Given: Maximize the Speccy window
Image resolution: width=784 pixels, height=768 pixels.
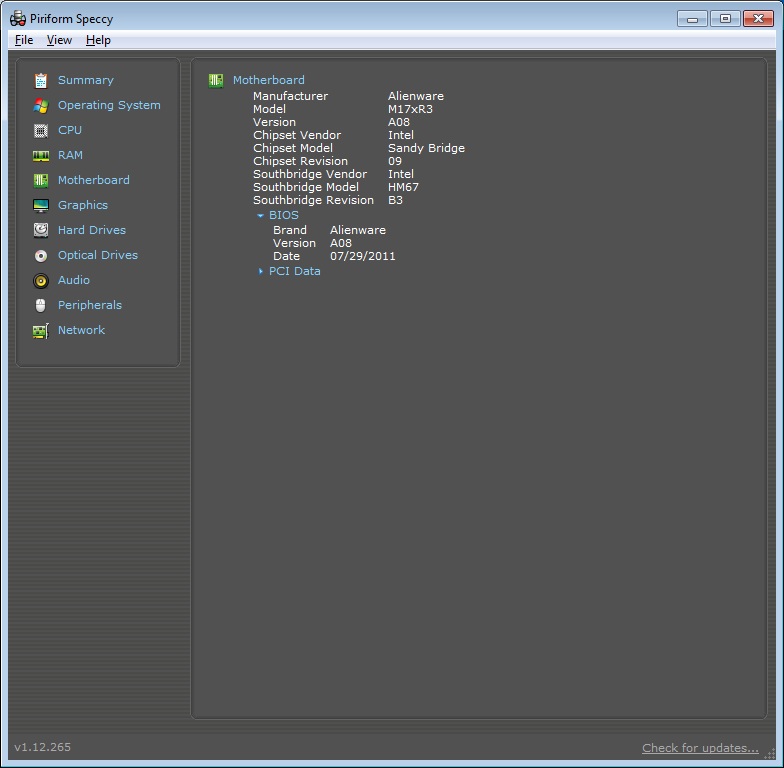Looking at the screenshot, I should coord(725,19).
